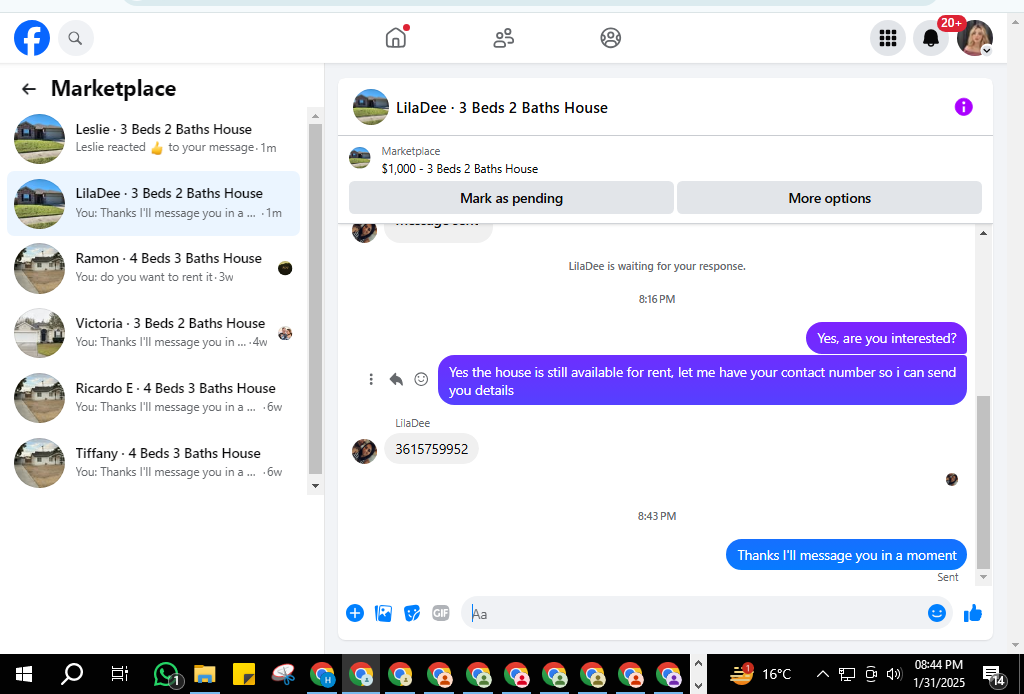Open more actions plus icon in composer
The image size is (1024, 694).
coord(355,613)
